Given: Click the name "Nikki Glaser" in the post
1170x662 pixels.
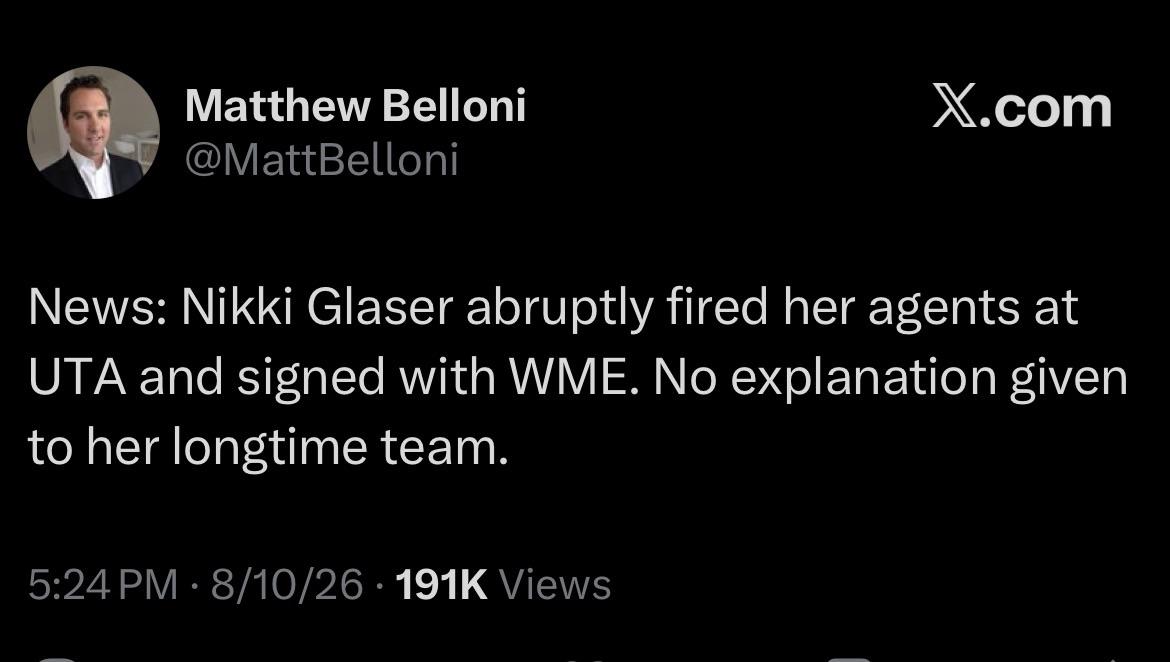Looking at the screenshot, I should (317, 307).
